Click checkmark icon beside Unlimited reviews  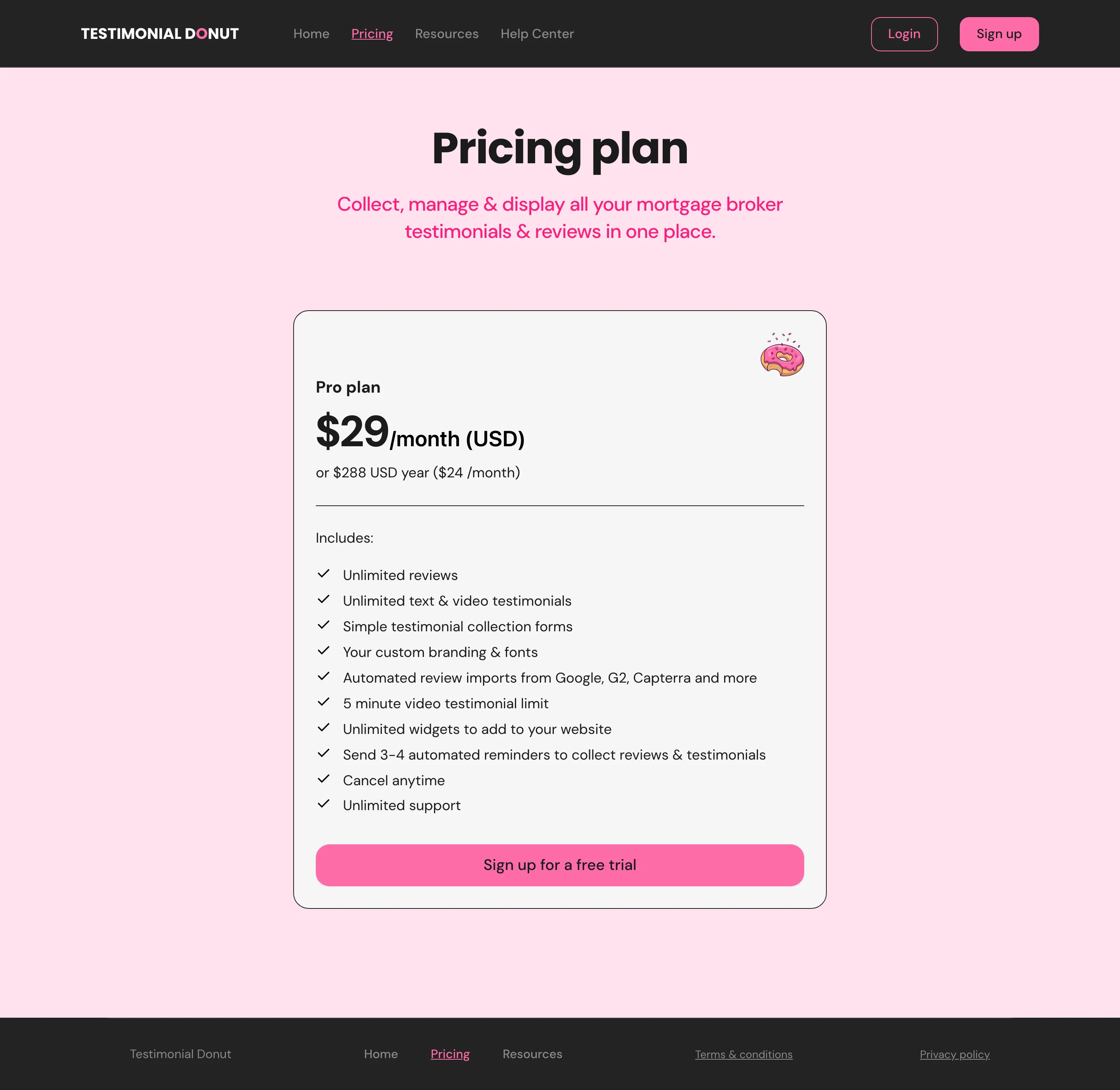[324, 574]
